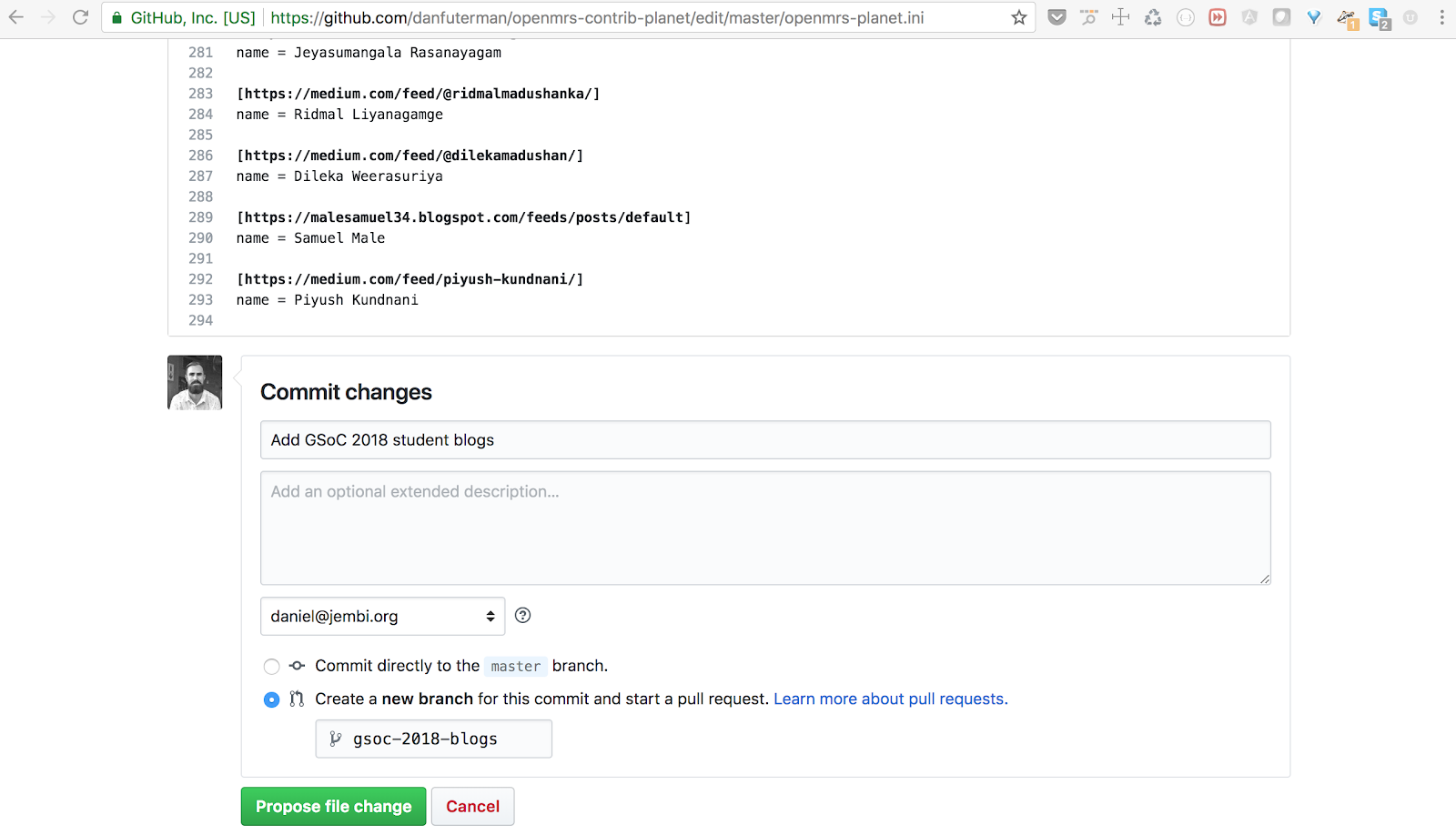
Task: Click line number 294 in editor
Action: click(200, 320)
